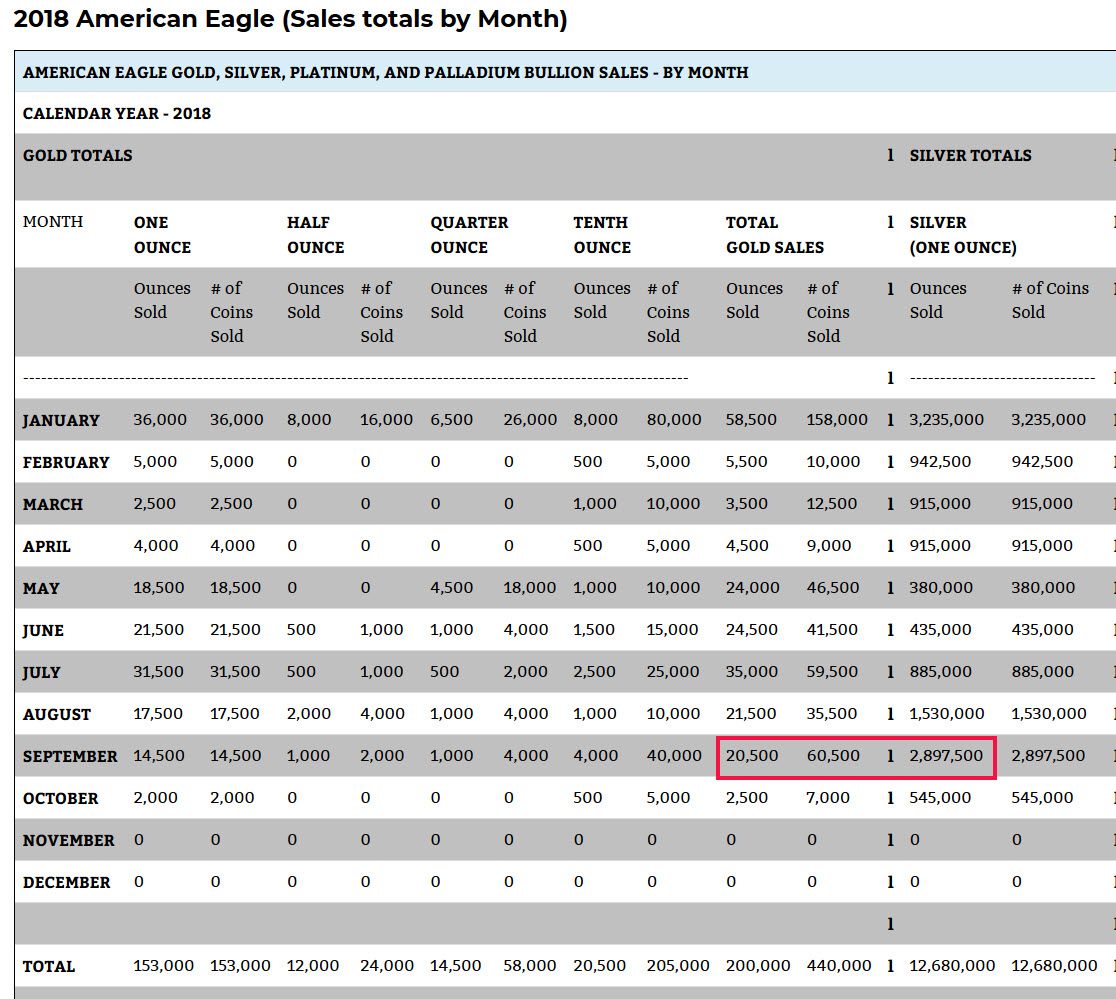This screenshot has height=999, width=1116.
Task: Click January's total gold ounces "58,500"
Action: click(752, 420)
